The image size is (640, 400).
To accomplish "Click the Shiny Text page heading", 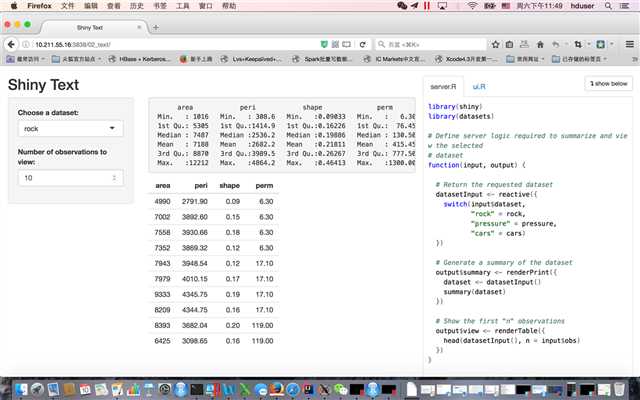I will click(x=43, y=85).
